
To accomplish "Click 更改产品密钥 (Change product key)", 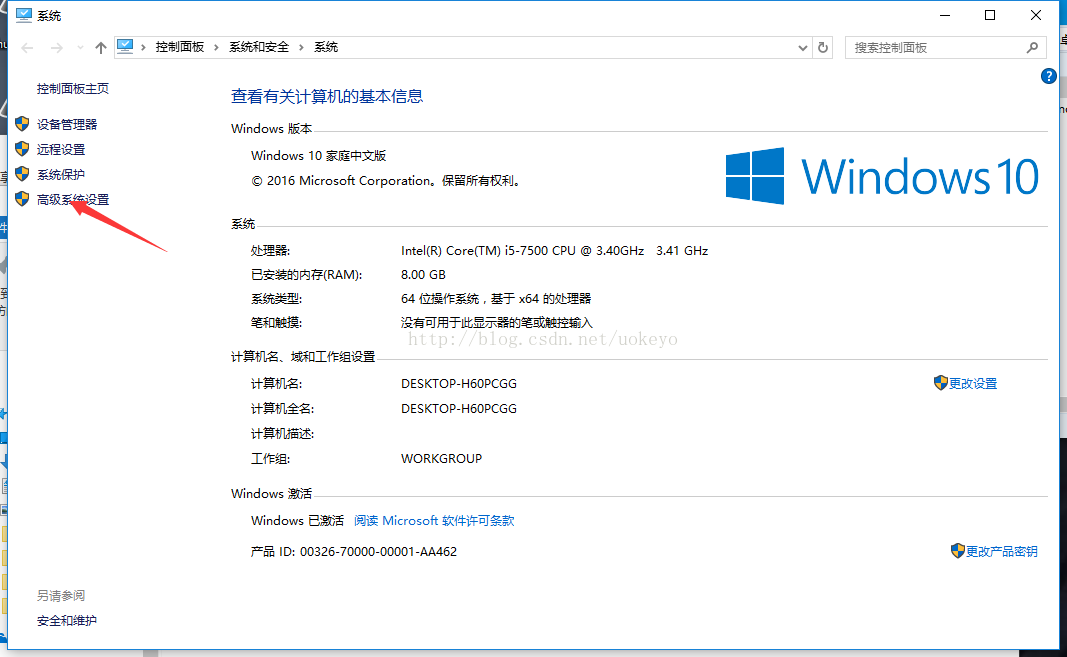I will point(1002,551).
